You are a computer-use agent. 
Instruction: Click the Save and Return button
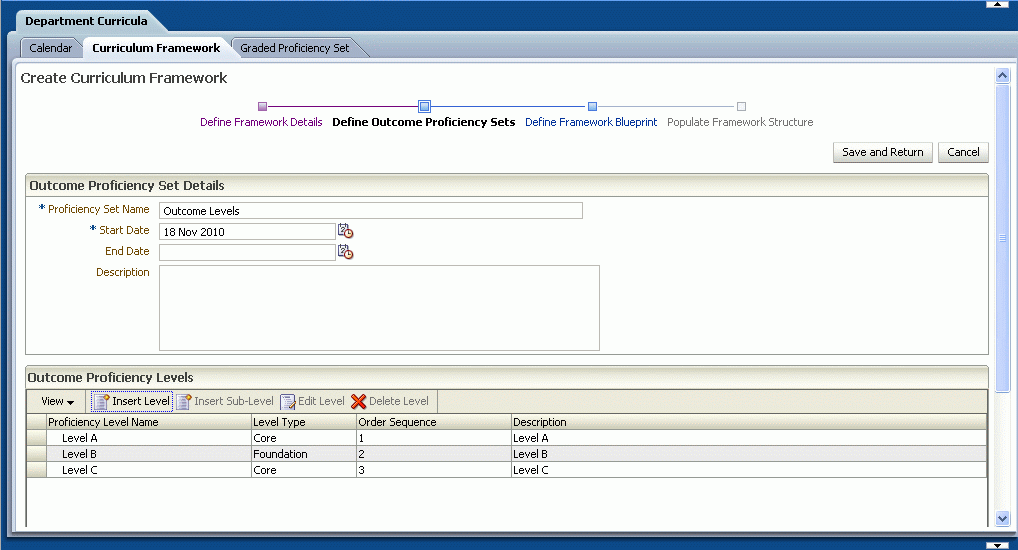coord(882,152)
